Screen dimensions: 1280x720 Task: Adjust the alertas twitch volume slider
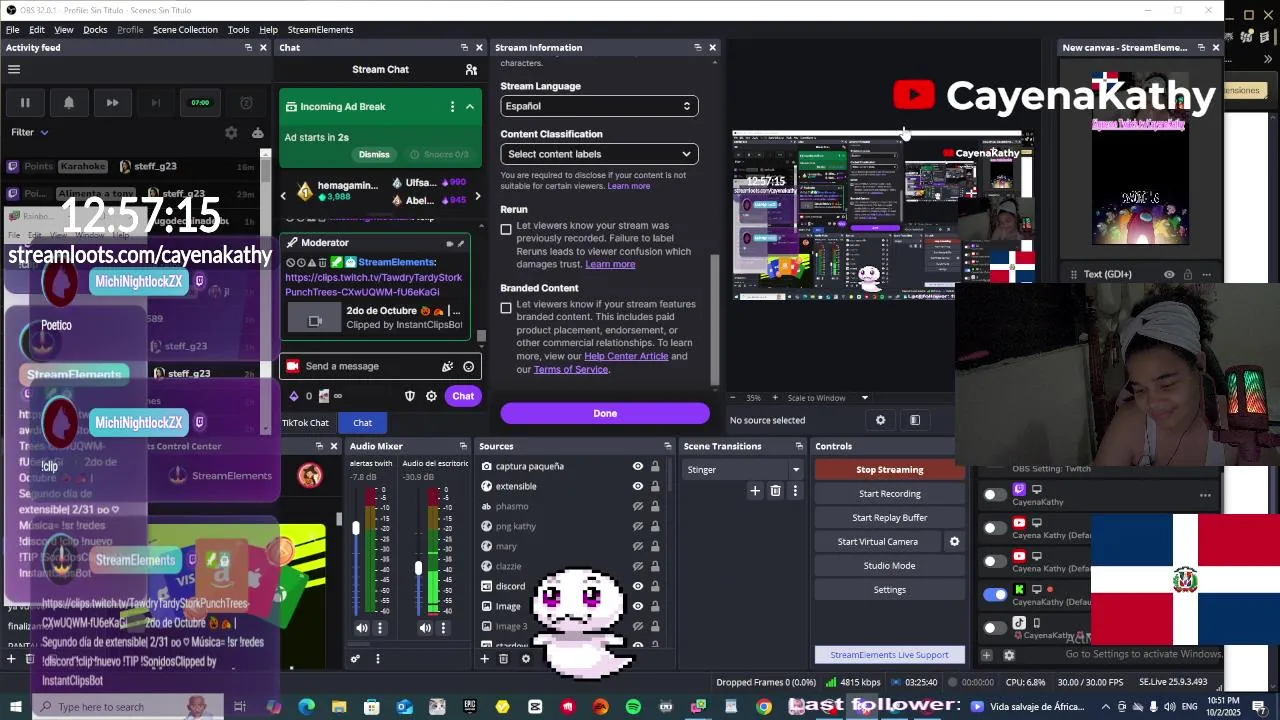pos(355,526)
